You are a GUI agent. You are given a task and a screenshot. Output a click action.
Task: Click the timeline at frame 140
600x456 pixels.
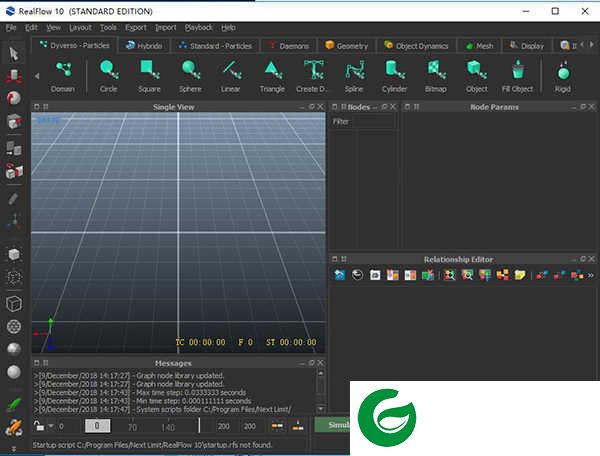pos(168,427)
